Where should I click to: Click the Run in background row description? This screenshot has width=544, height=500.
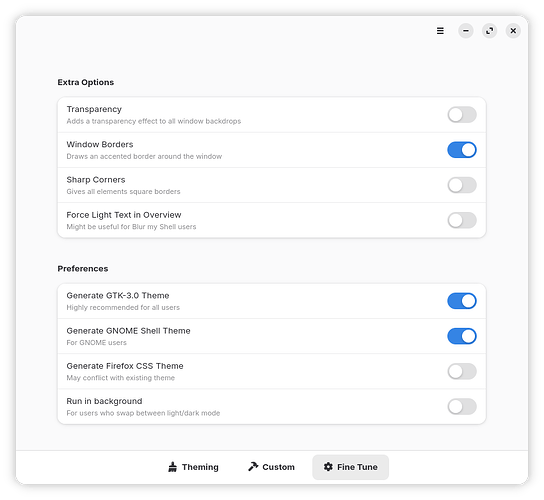143,413
